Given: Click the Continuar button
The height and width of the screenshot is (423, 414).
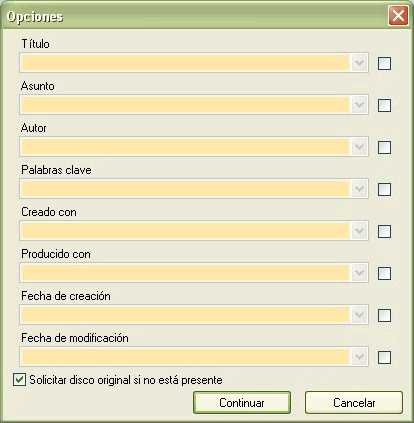Looking at the screenshot, I should point(242,403).
